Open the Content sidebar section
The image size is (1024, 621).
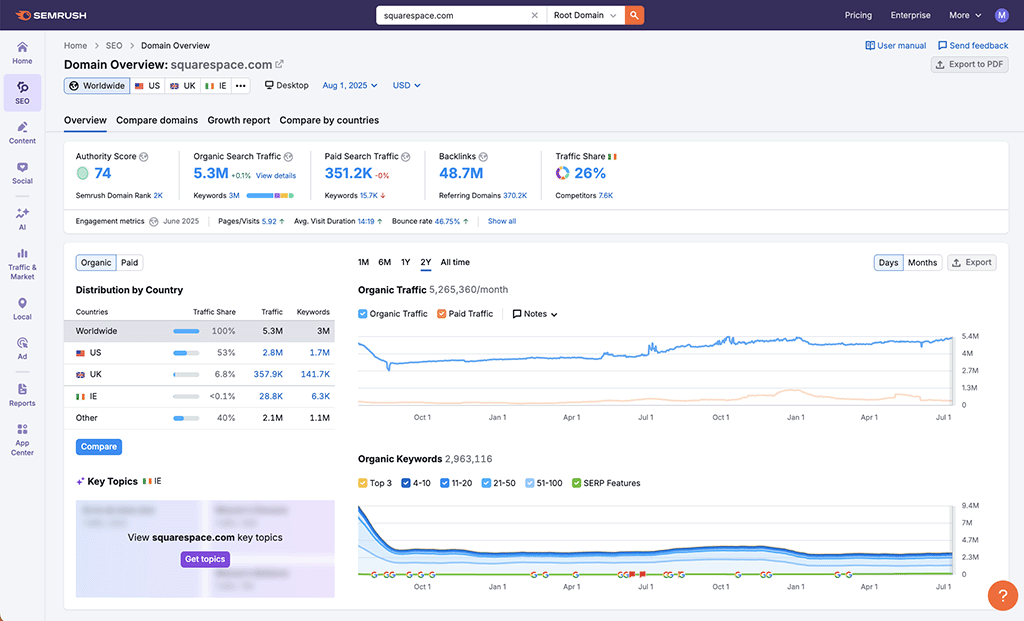tap(22, 133)
